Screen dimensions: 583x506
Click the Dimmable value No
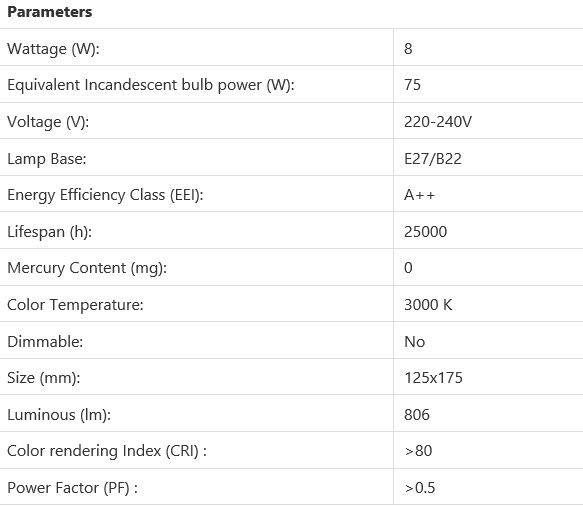click(x=415, y=341)
